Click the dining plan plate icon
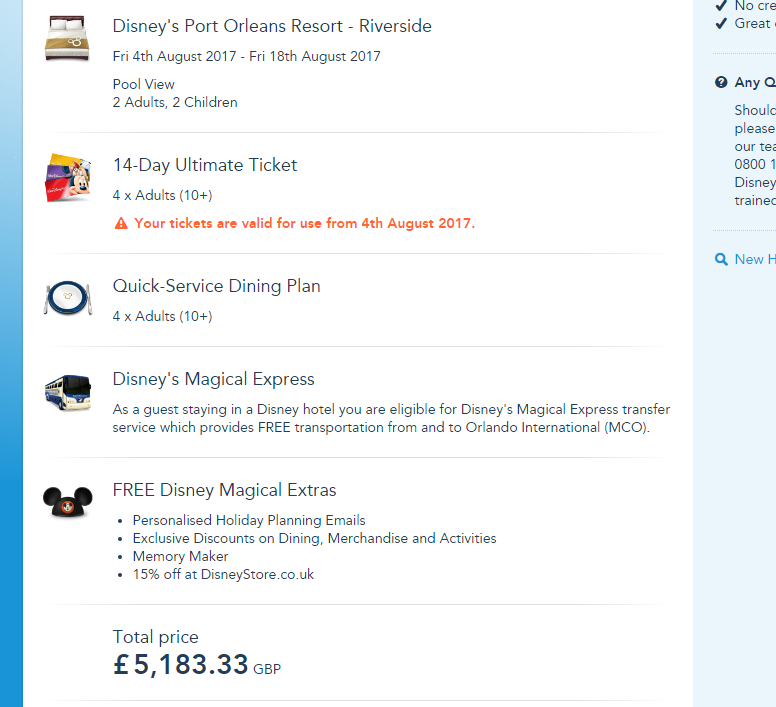The image size is (776, 707). point(67,298)
